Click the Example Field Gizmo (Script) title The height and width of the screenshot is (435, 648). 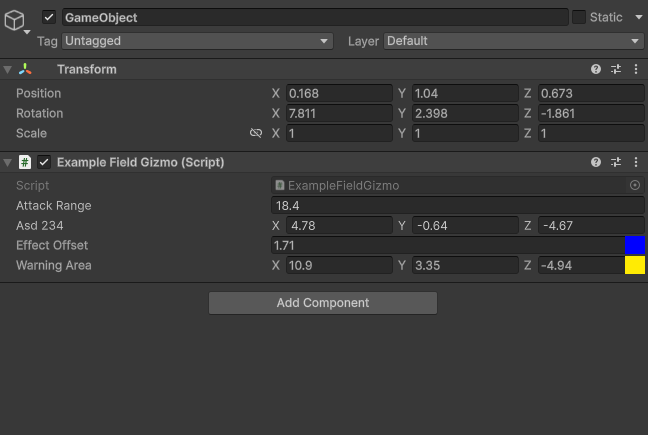141,162
